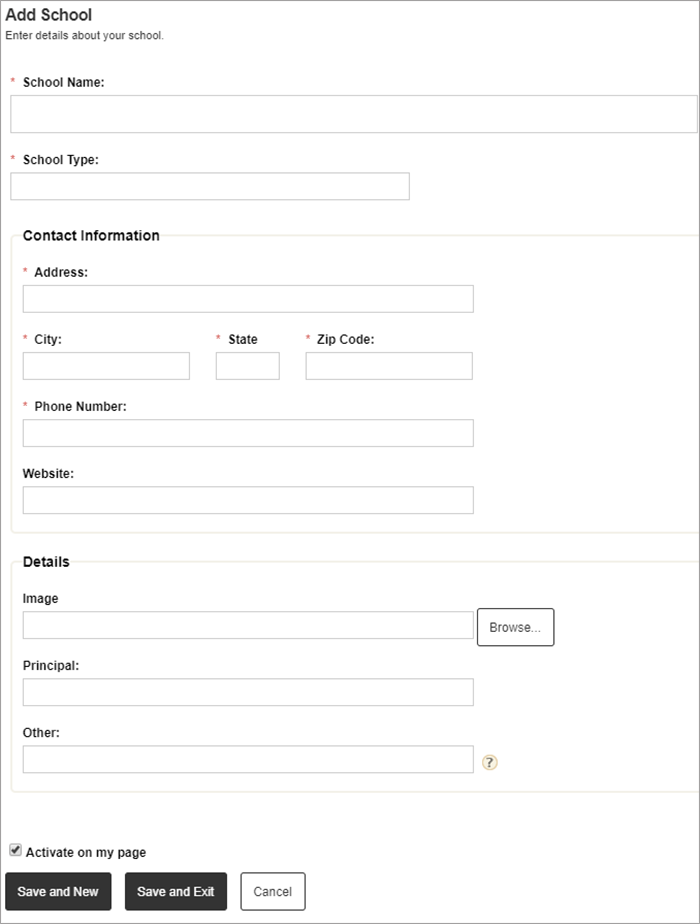Click the Image path field

click(x=247, y=624)
